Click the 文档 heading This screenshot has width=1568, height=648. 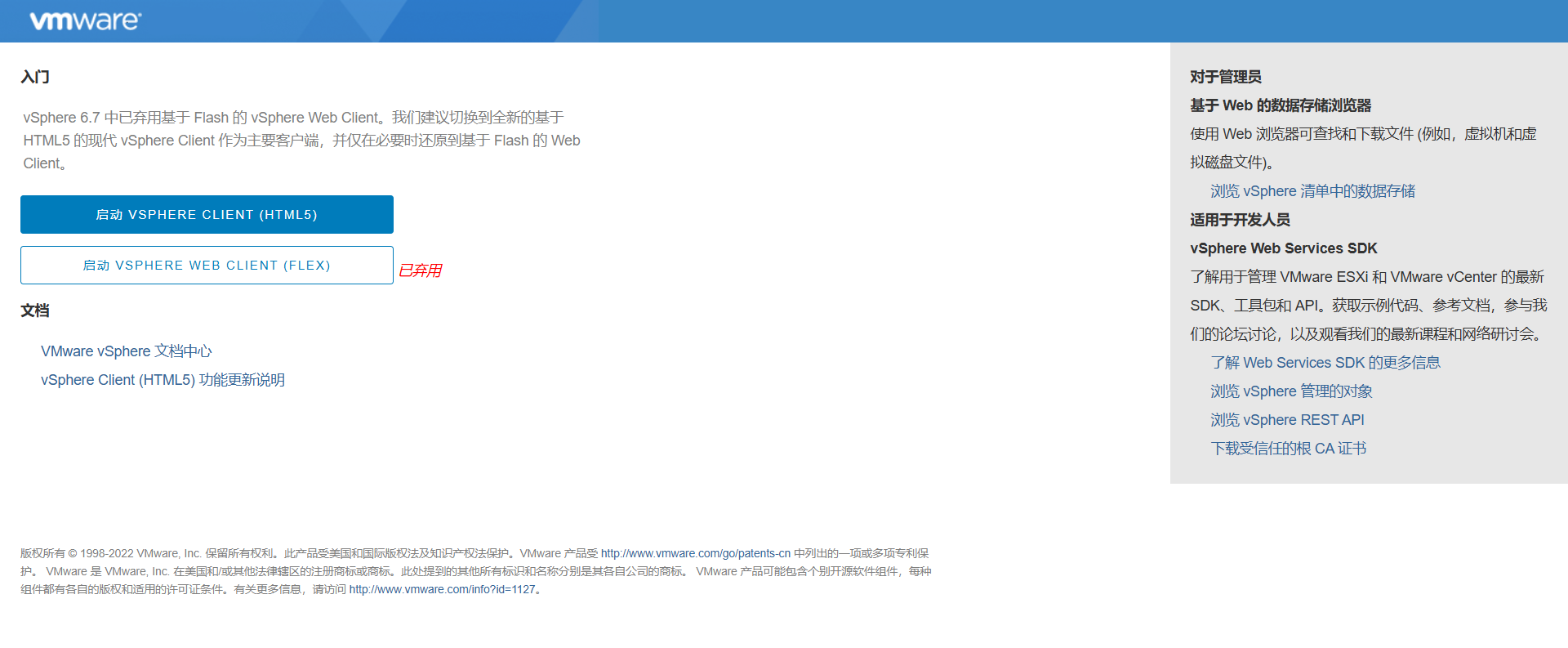(x=35, y=311)
